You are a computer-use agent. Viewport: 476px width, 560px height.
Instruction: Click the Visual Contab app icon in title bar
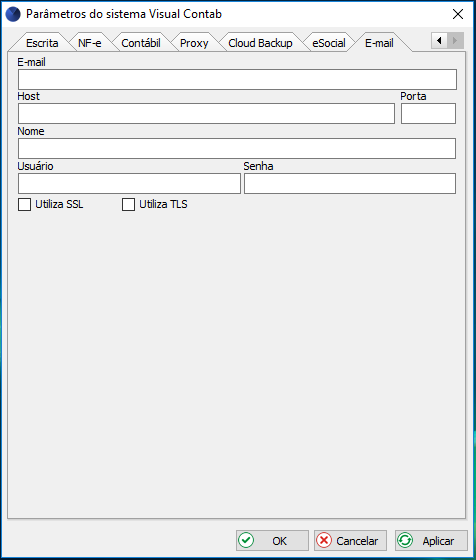[x=13, y=14]
